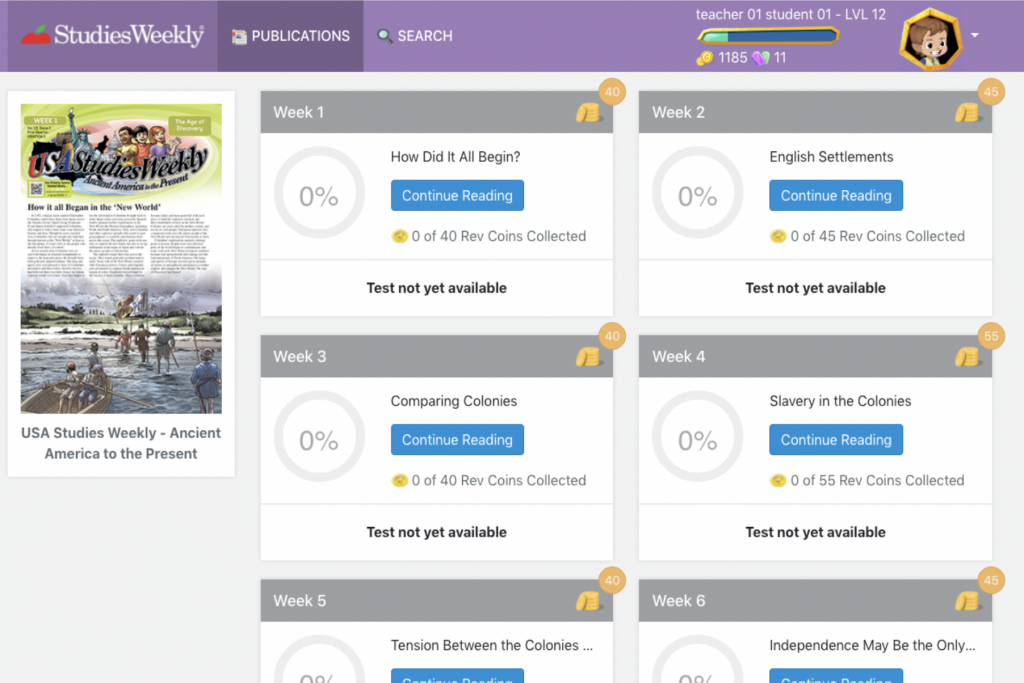Click the 'Slavery in the Colonies' title

point(840,401)
